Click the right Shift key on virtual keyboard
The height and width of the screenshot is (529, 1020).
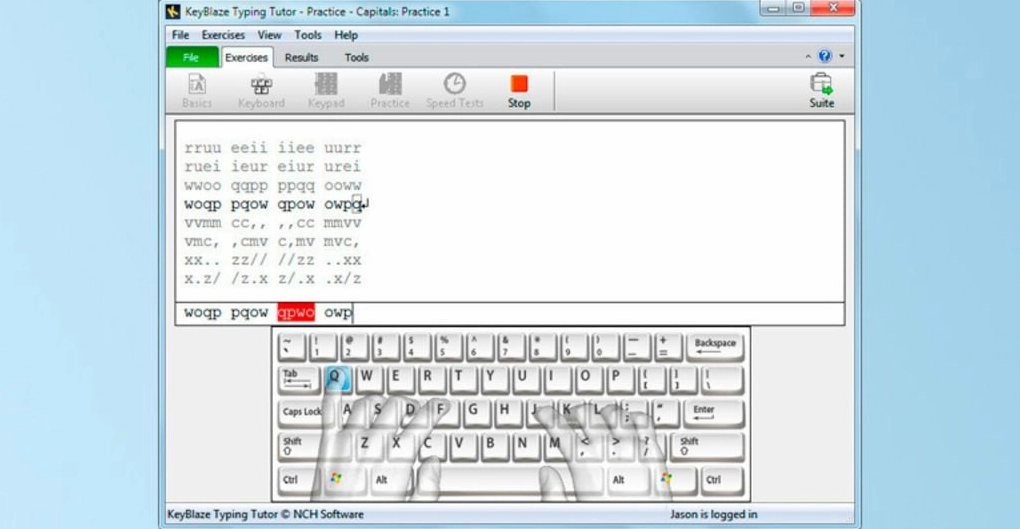pos(706,446)
